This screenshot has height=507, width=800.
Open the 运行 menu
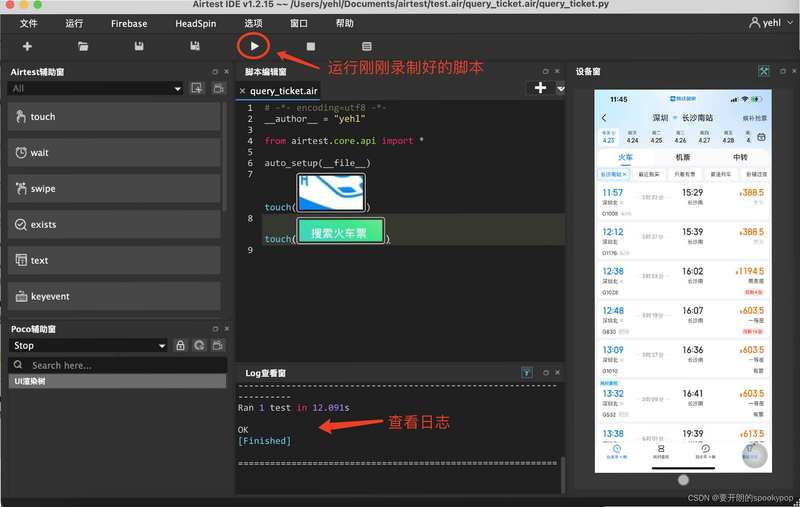click(x=74, y=23)
